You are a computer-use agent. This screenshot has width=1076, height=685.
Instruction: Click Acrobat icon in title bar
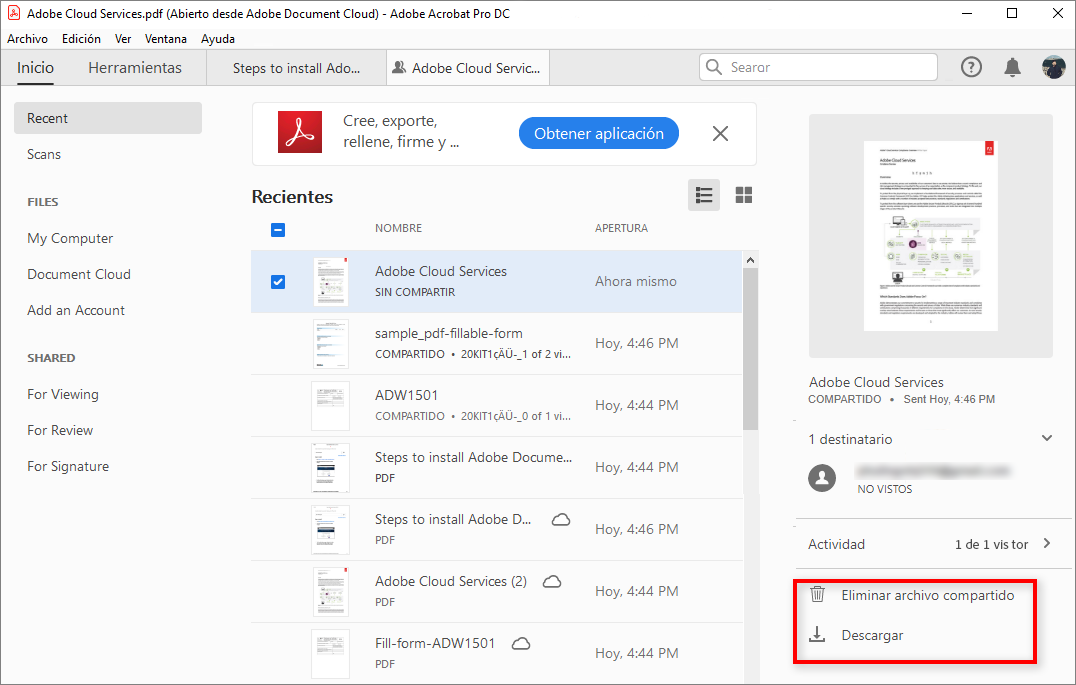coord(13,13)
